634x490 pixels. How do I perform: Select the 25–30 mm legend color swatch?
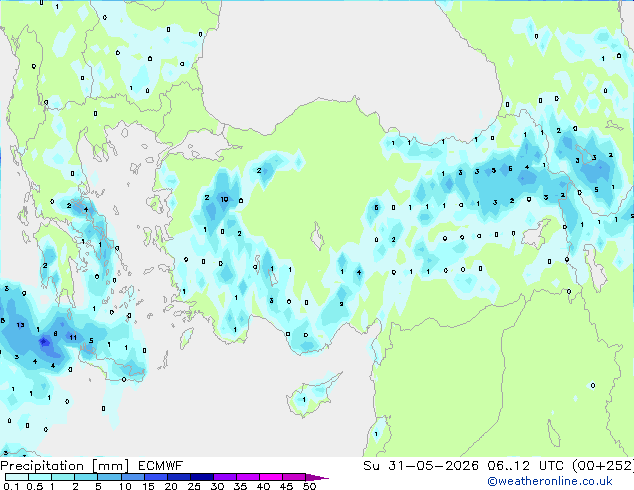pos(201,477)
